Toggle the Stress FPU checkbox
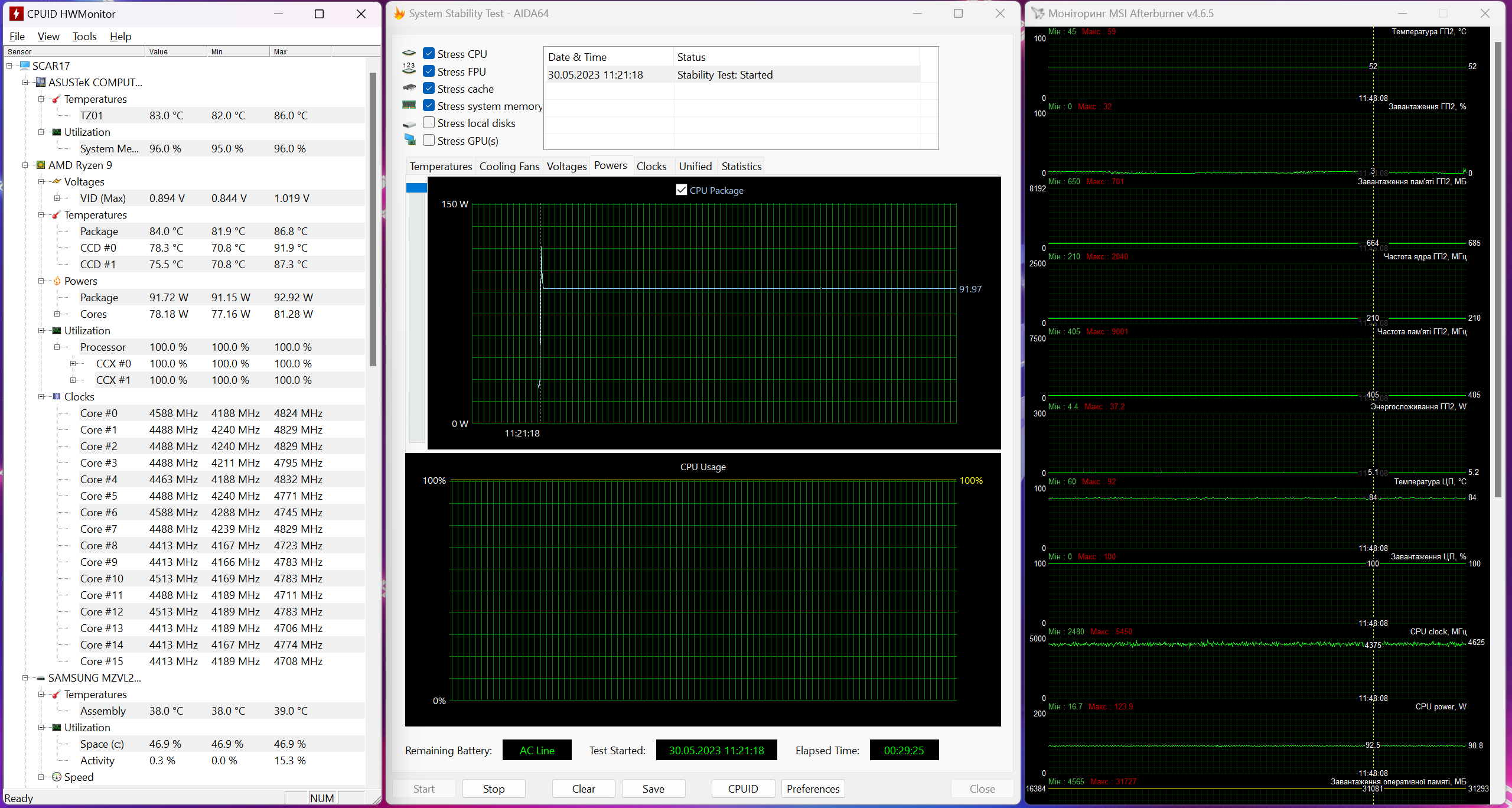The height and width of the screenshot is (808, 1512). pos(429,71)
